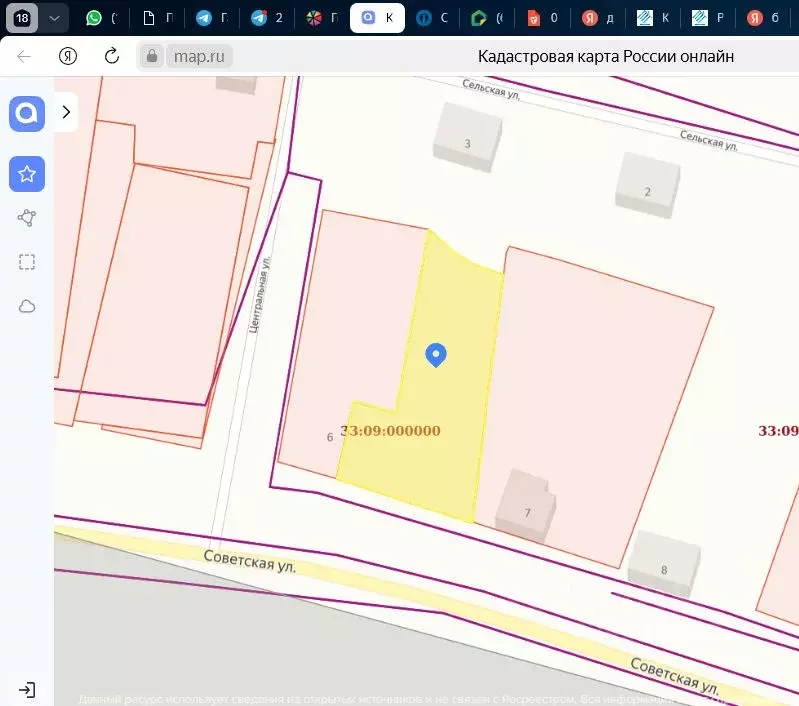The image size is (799, 706).
Task: Click the bottom right Советская ул. label
Action: [x=675, y=676]
